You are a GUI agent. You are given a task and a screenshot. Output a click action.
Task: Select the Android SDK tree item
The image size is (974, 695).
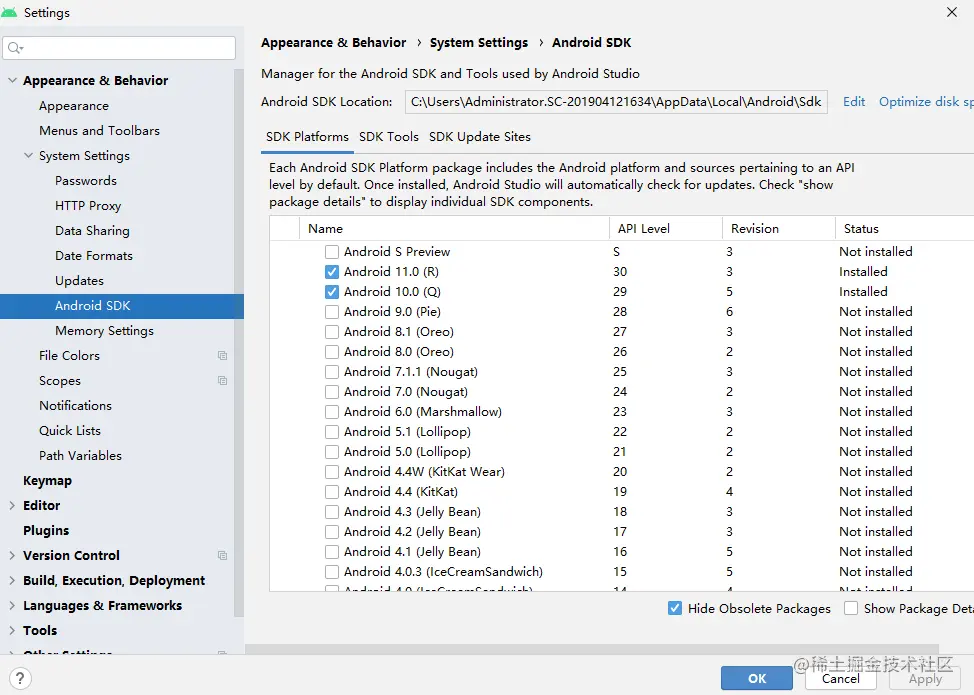[x=122, y=306]
